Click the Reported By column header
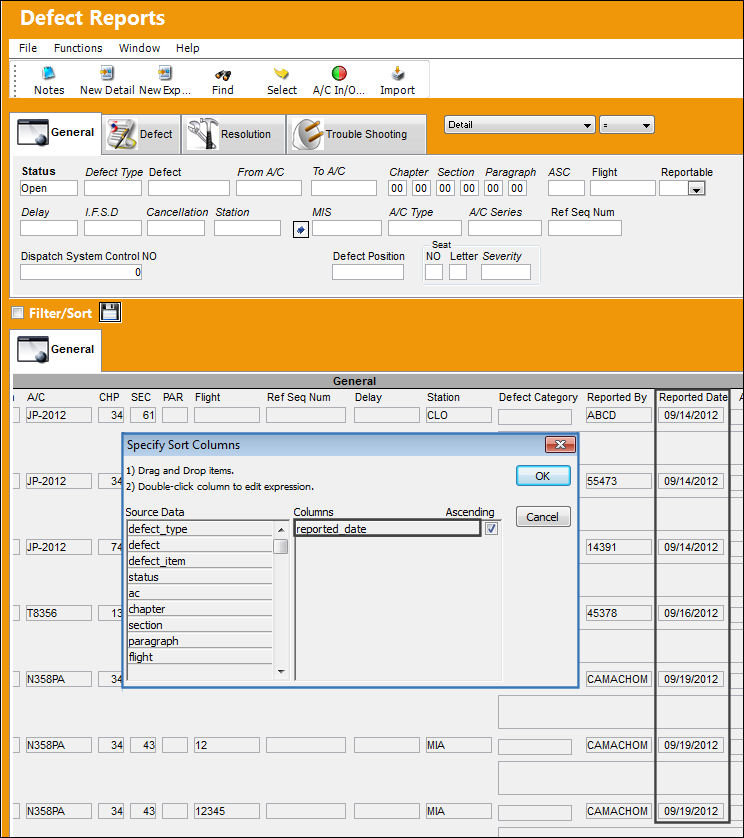 617,398
